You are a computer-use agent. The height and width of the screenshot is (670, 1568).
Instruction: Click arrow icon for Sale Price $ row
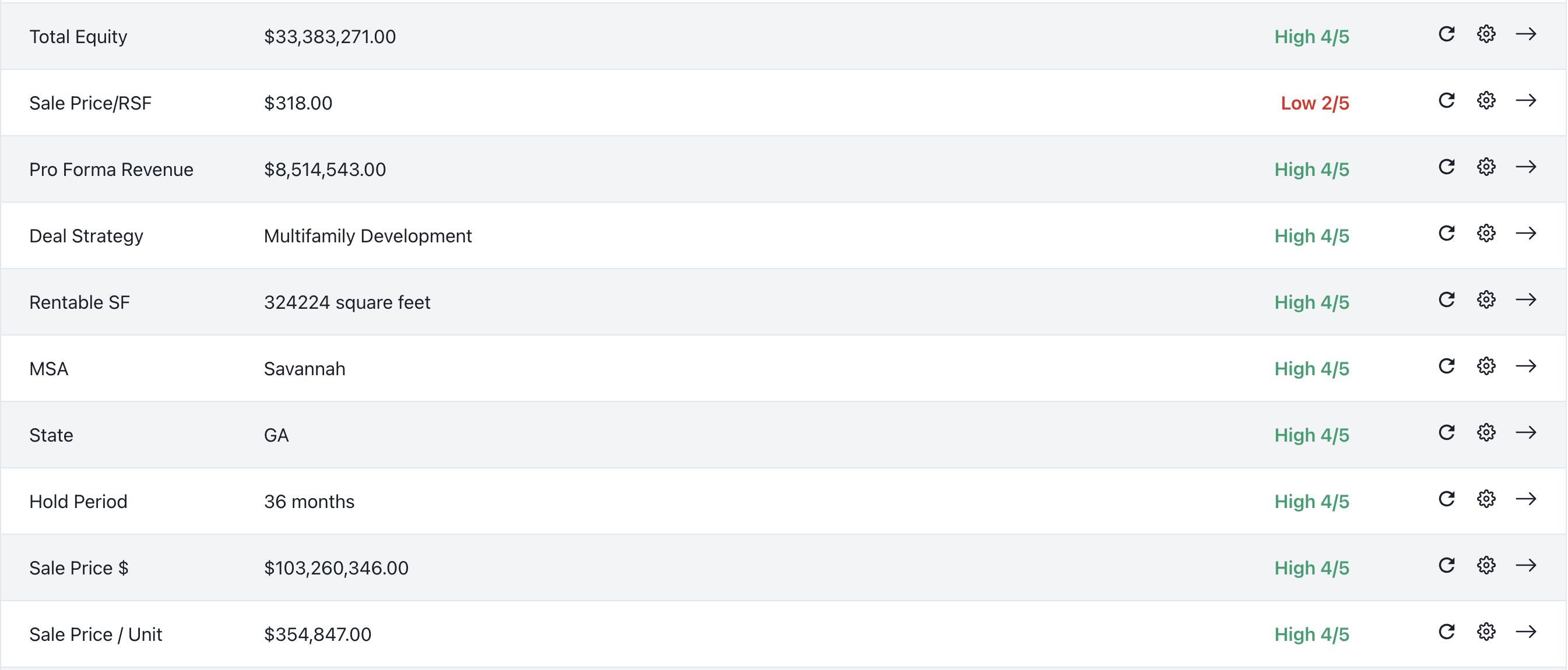pos(1525,565)
